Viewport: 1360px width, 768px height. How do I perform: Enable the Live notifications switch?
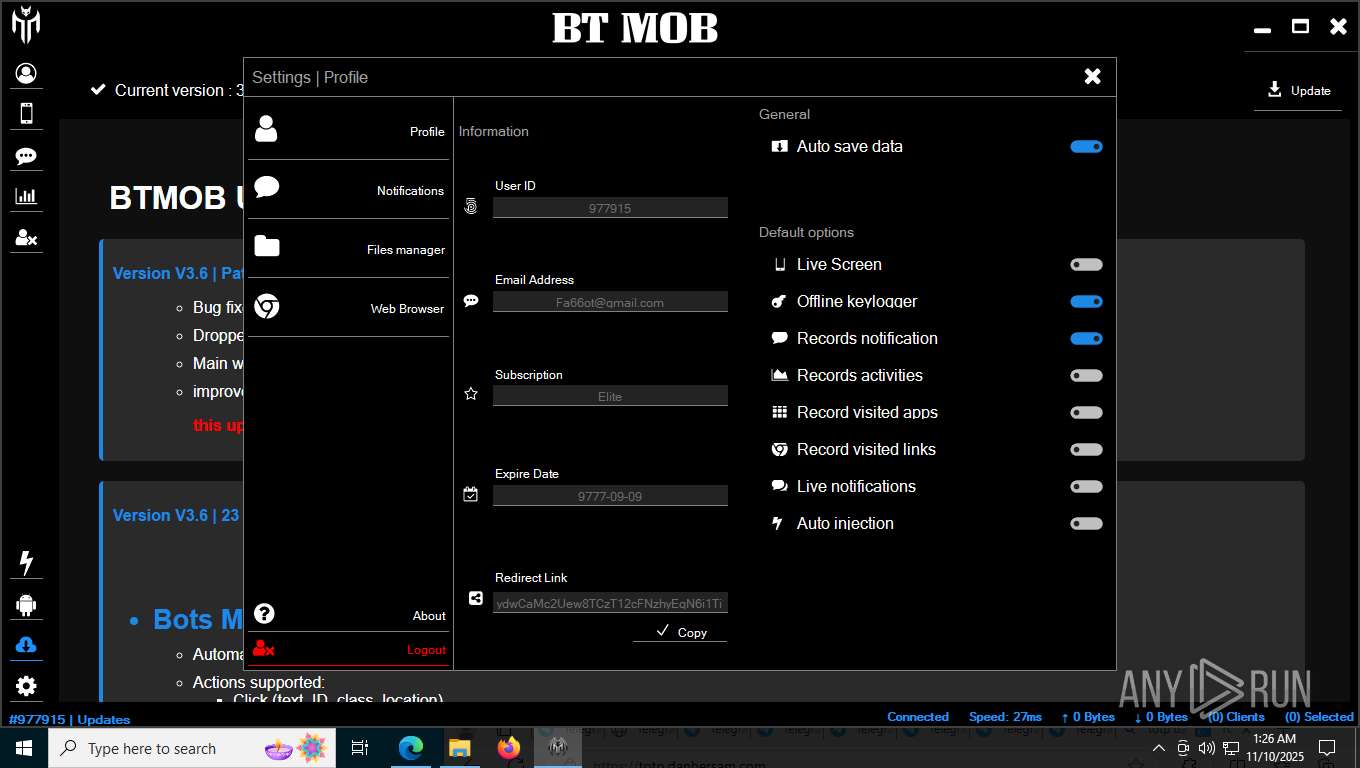pos(1086,486)
